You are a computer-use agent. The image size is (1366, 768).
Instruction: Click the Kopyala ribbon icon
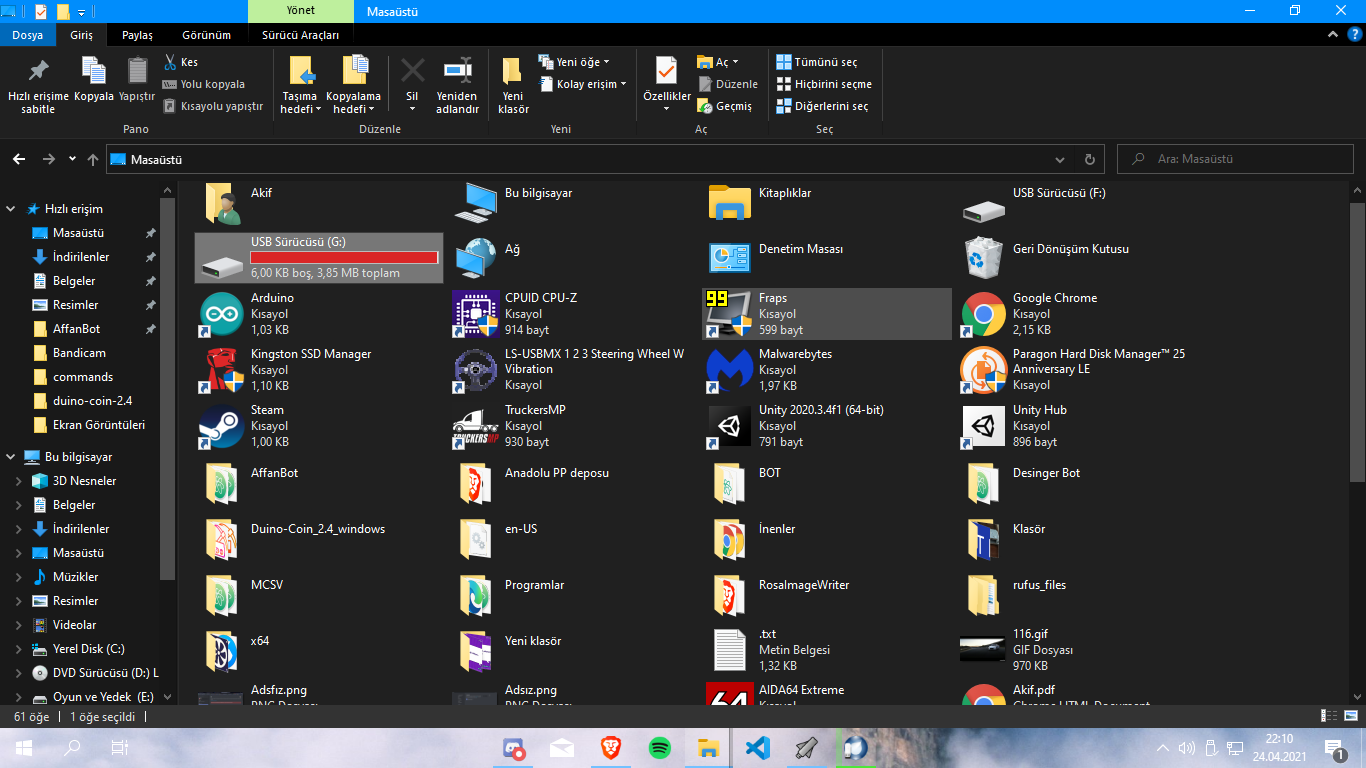(x=94, y=71)
